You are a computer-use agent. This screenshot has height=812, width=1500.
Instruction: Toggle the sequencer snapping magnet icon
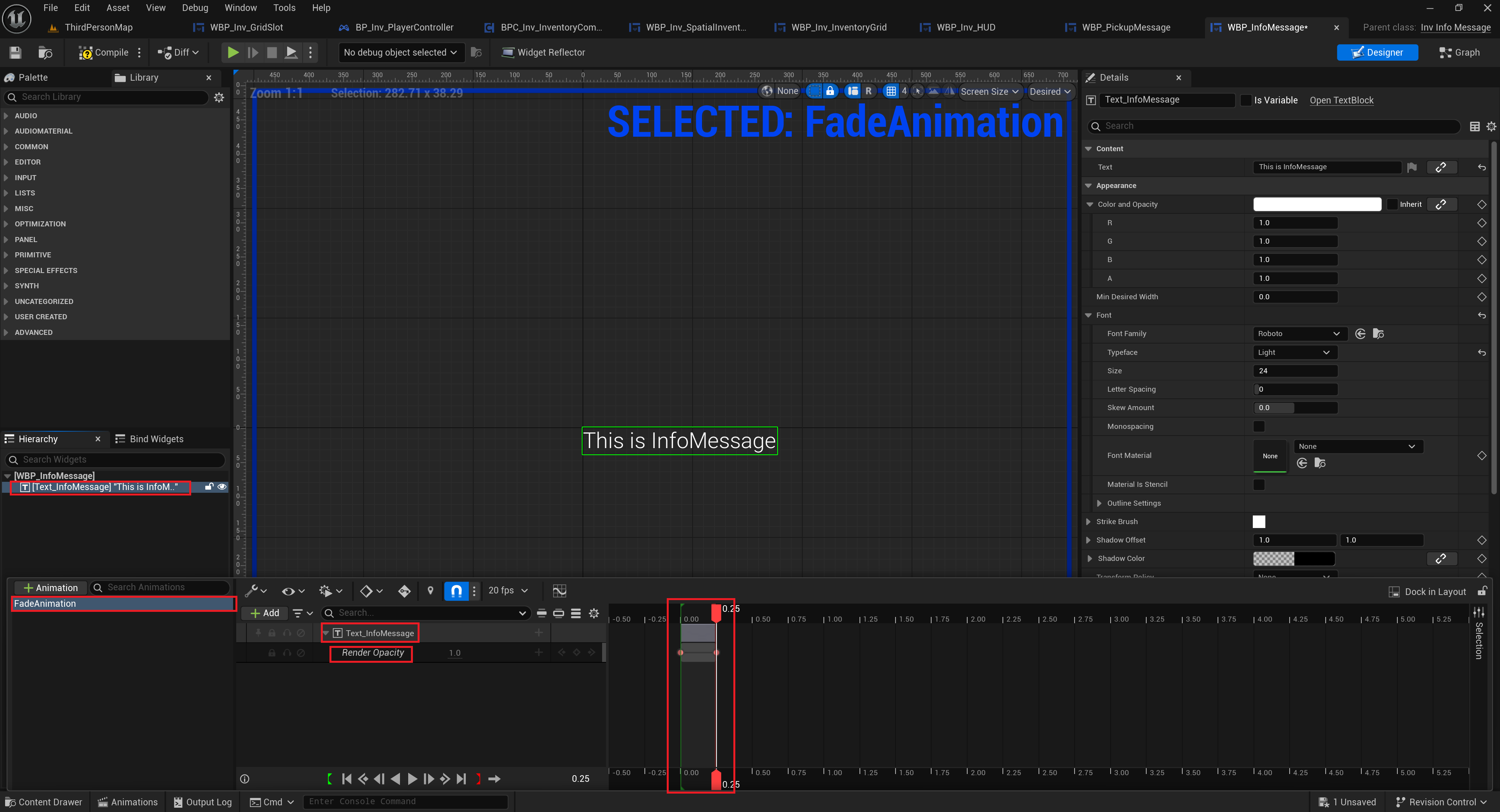pyautogui.click(x=456, y=591)
